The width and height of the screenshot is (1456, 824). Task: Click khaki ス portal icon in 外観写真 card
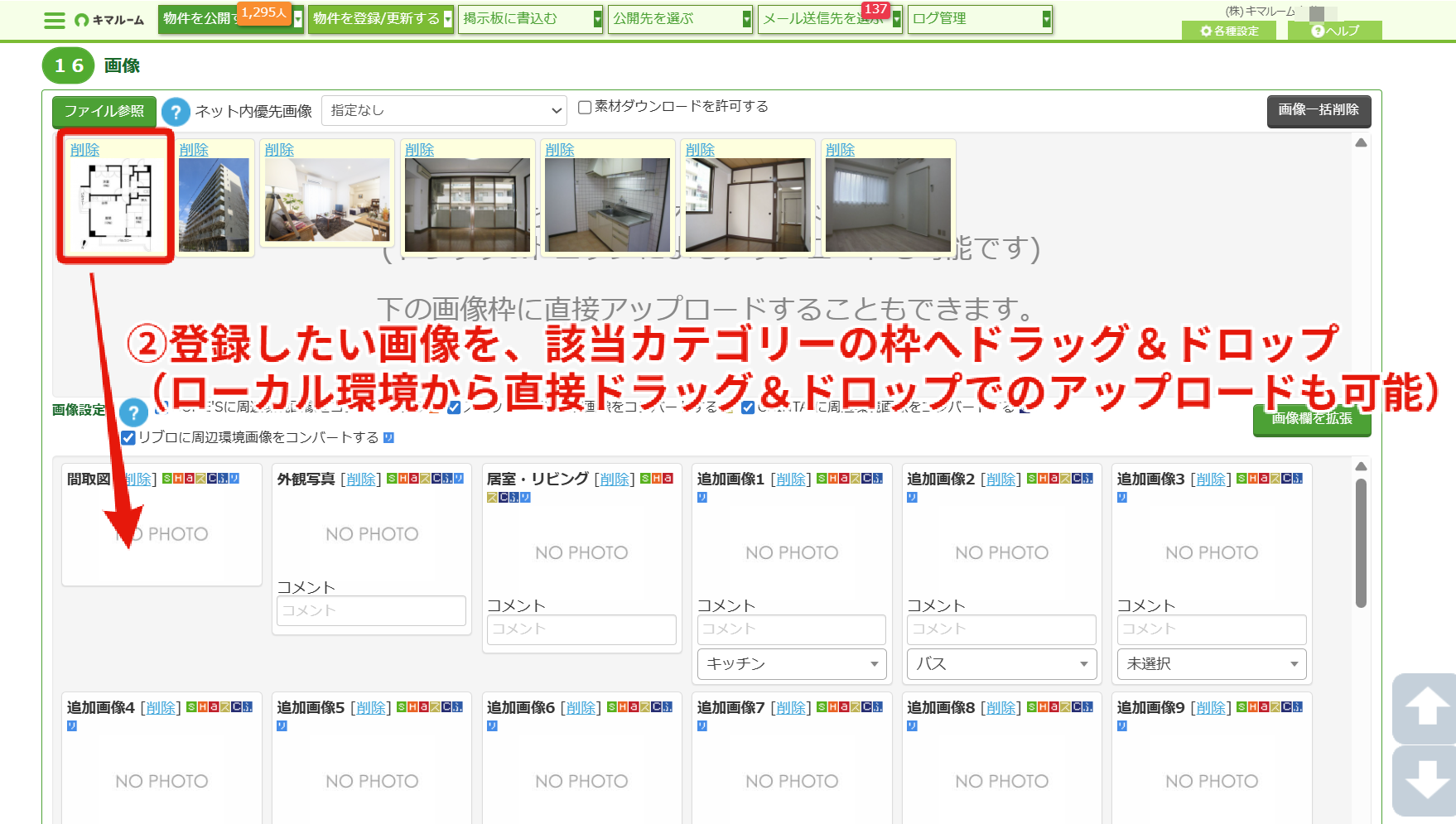pos(426,479)
